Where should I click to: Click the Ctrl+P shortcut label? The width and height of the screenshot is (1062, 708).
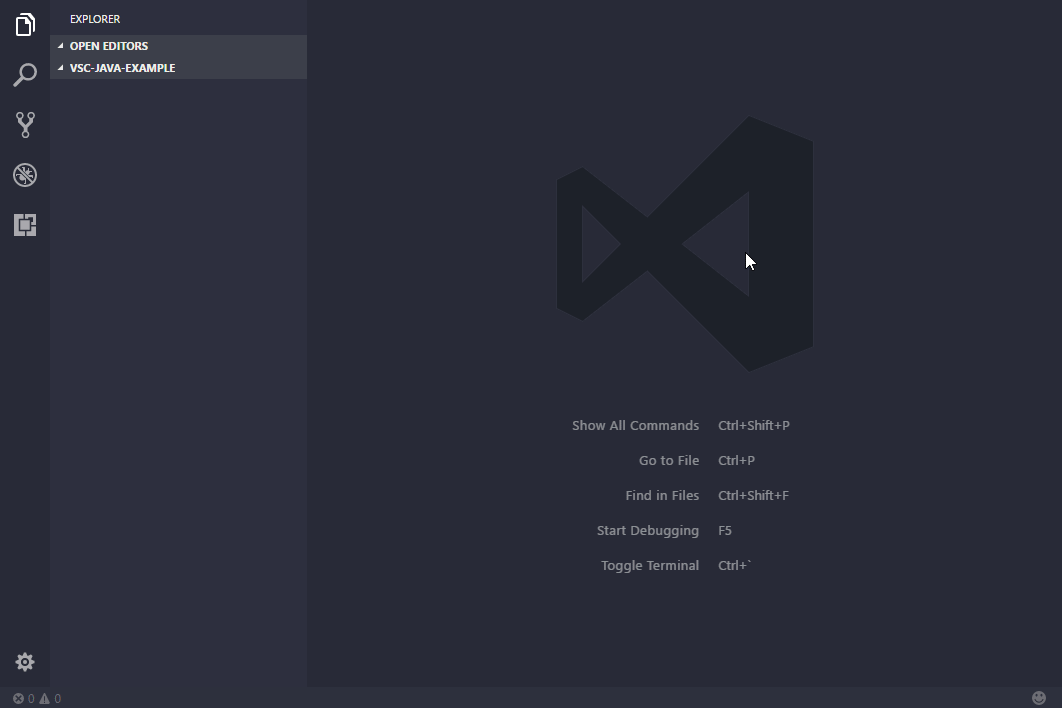736,461
